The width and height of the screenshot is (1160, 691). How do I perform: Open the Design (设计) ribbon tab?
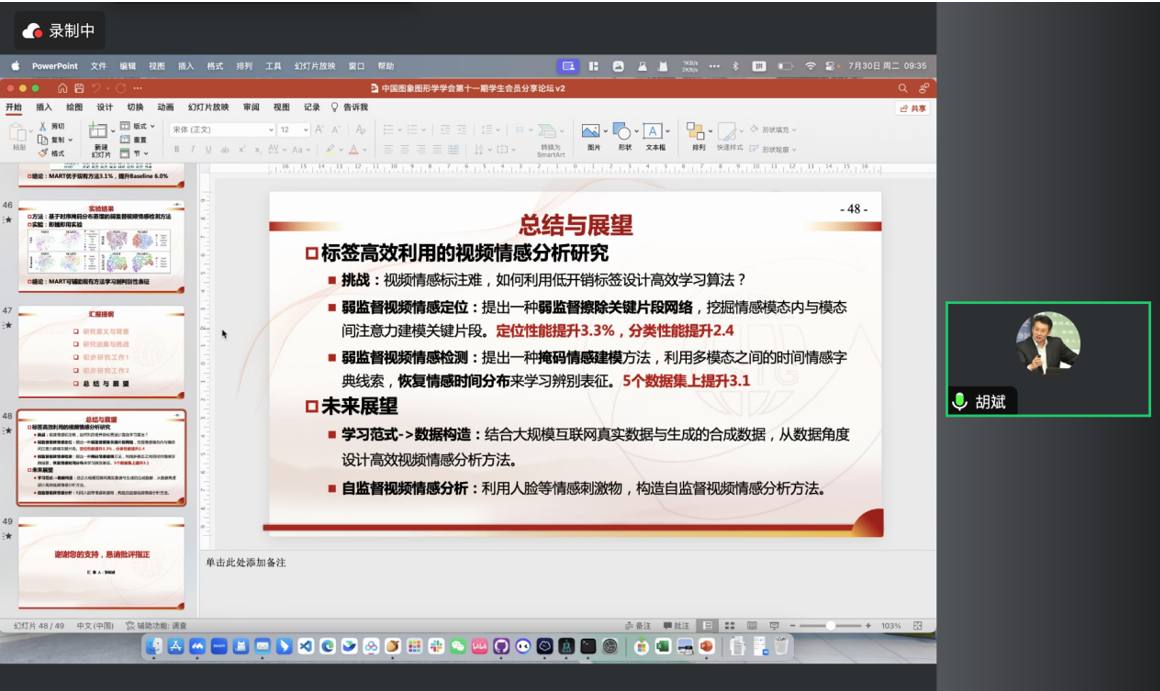(105, 107)
